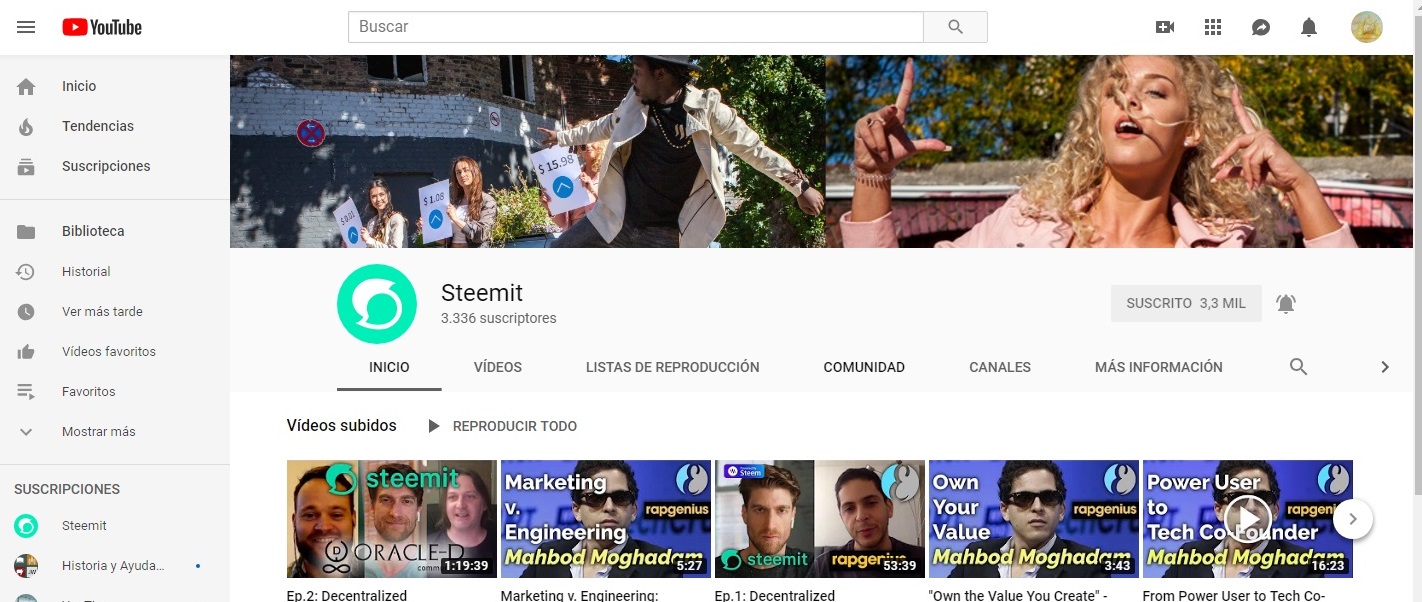The image size is (1422, 602).
Task: Open Favoritos playlist in sidebar
Action: tap(115, 391)
